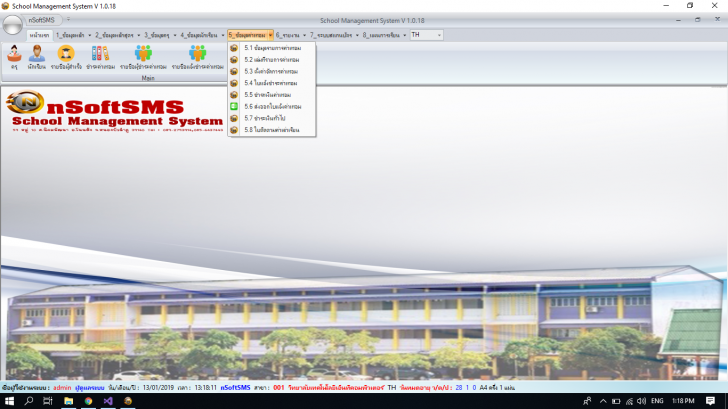Click the highlighted 5_ menu tab

(247, 35)
